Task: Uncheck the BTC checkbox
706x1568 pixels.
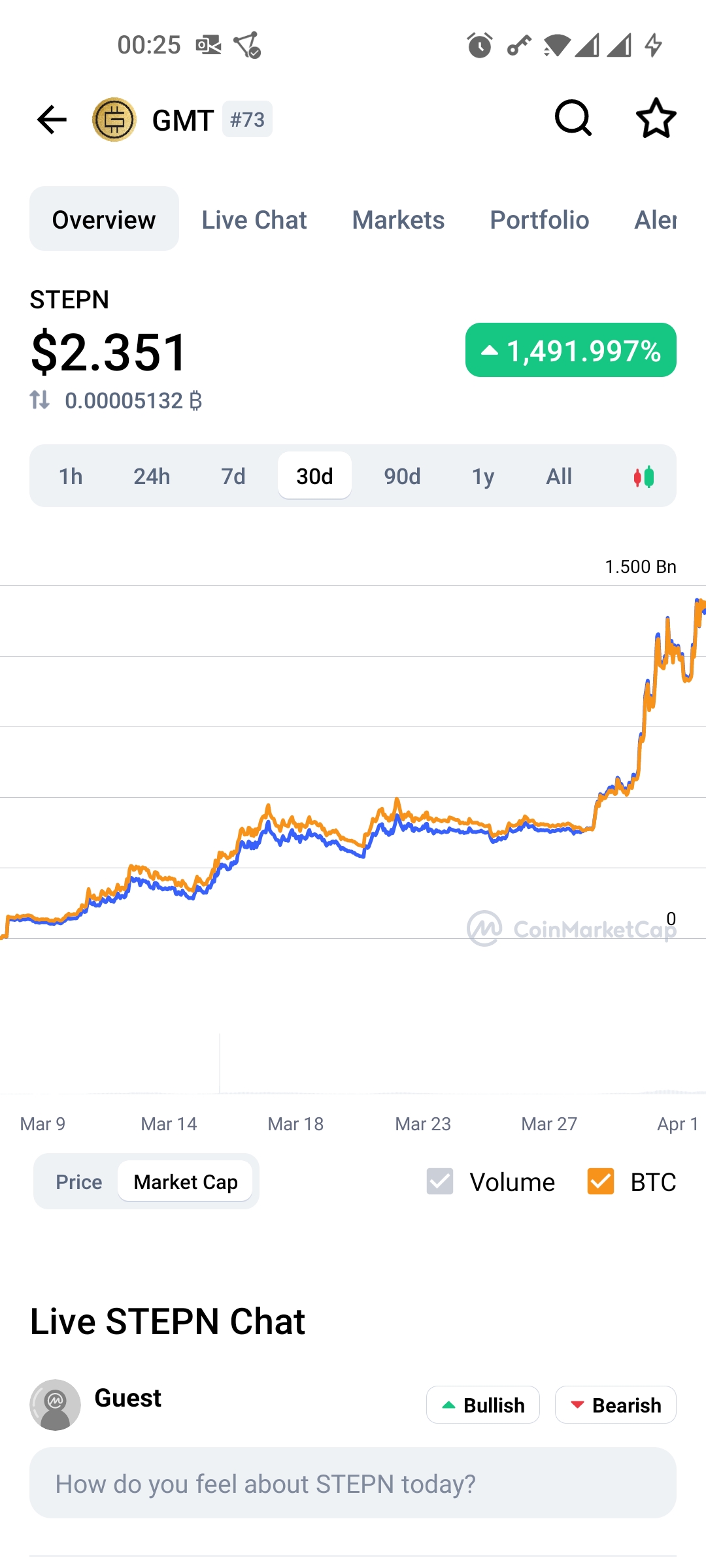Action: pos(600,1181)
